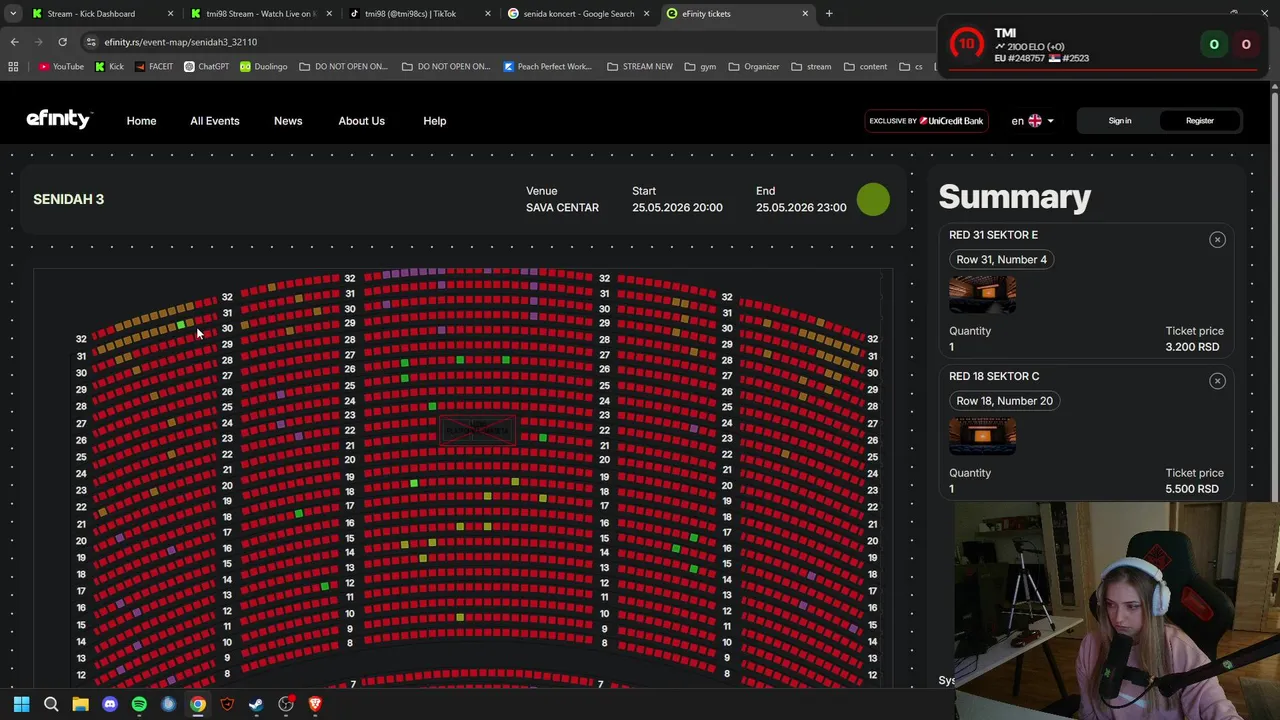Viewport: 1280px width, 720px height.
Task: Click Register button
Action: pos(1199,121)
